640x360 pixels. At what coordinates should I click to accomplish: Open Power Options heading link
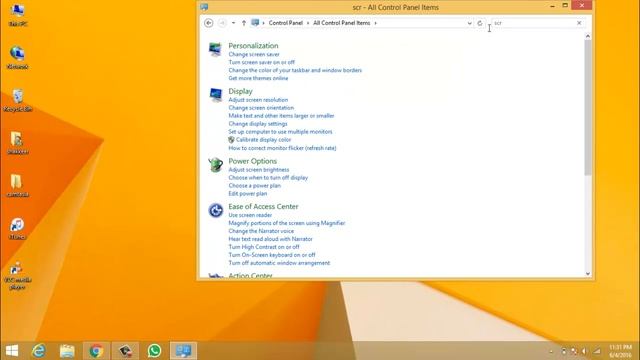click(252, 161)
